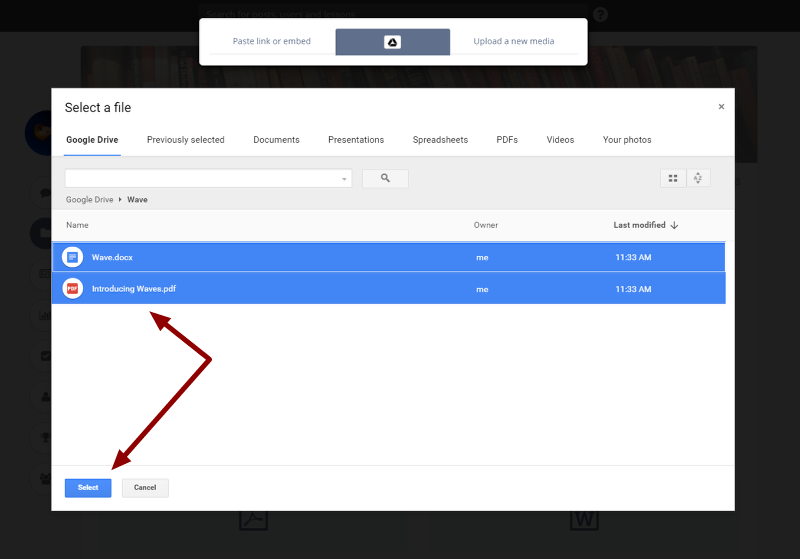Click the Google Drive icon tab

point(392,42)
